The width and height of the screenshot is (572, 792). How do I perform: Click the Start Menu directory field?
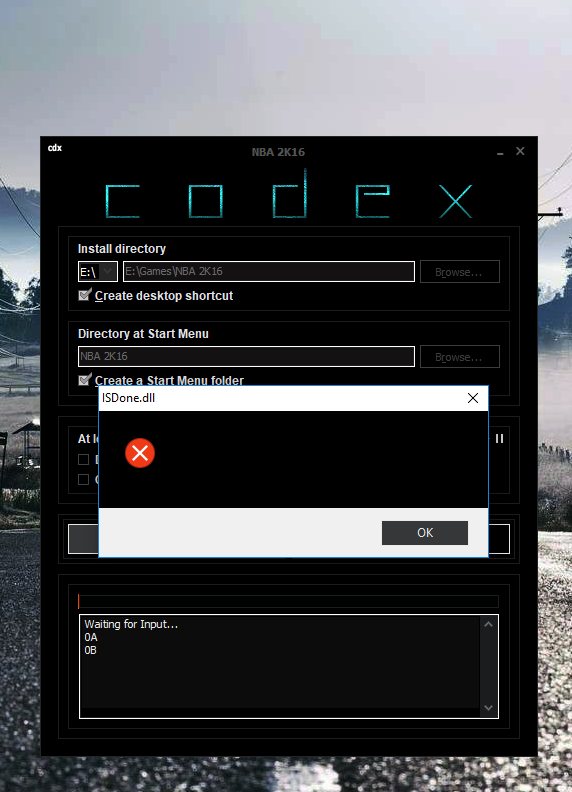247,357
